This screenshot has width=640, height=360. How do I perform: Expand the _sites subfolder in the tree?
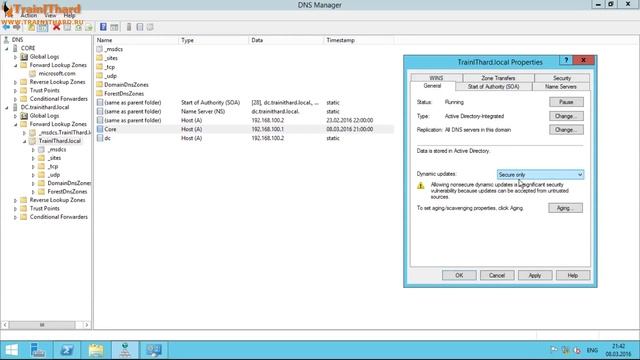tap(33, 158)
